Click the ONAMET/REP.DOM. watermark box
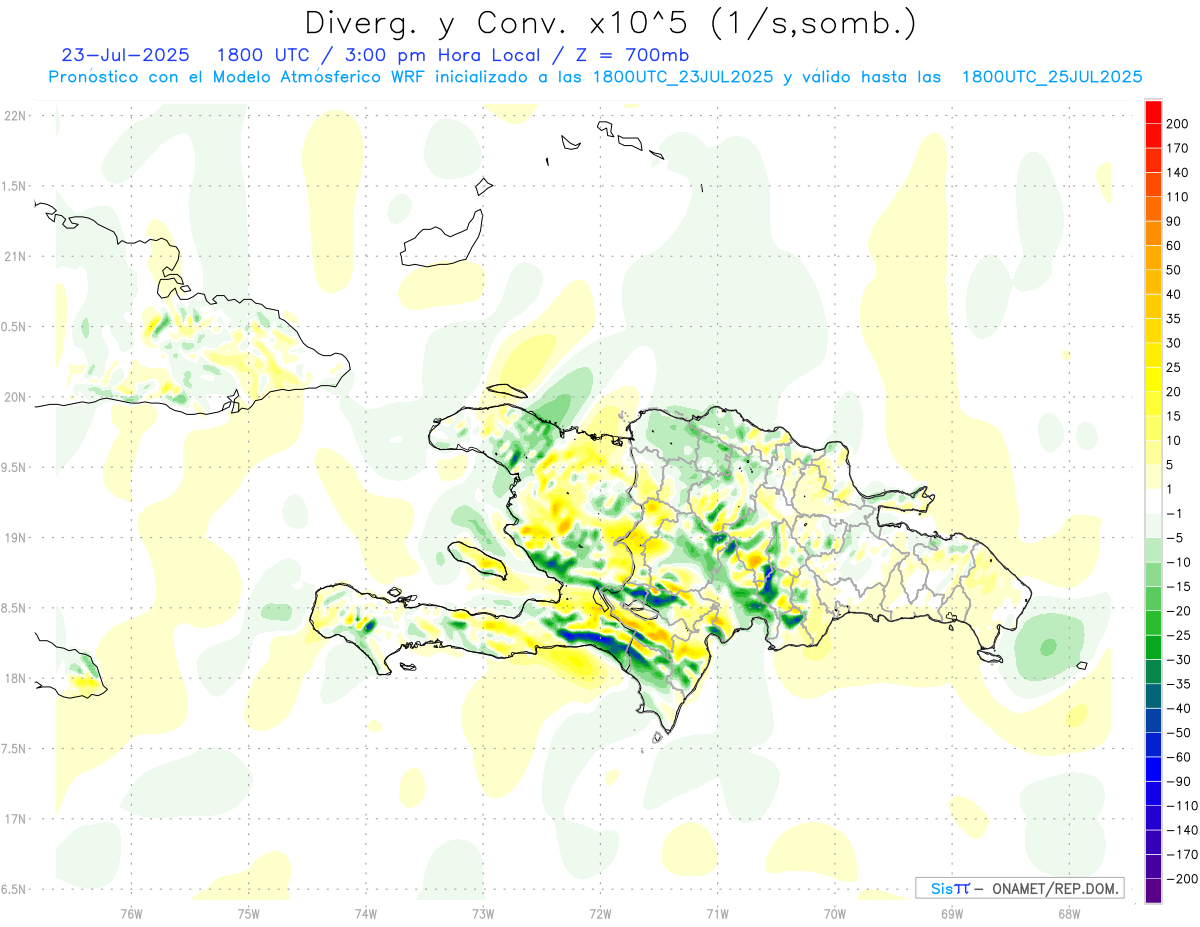This screenshot has height=927, width=1200. [x=1019, y=888]
